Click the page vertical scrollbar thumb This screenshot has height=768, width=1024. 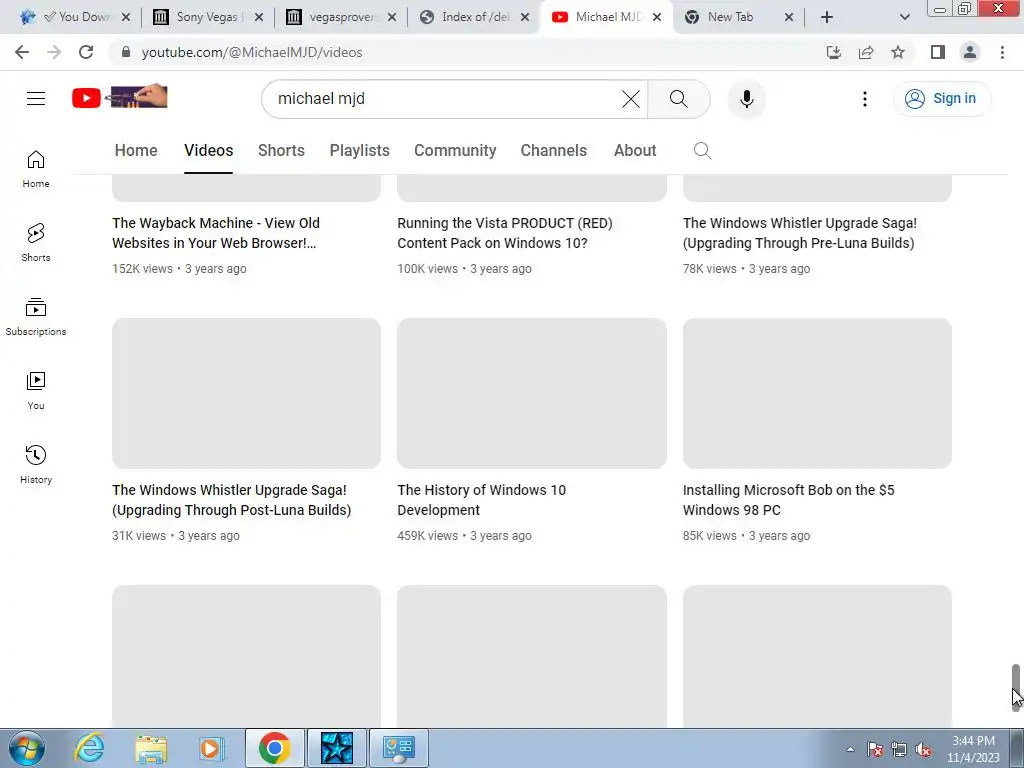(1016, 687)
